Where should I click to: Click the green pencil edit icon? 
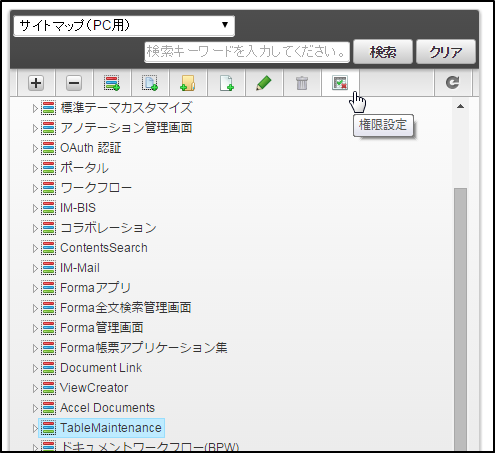point(264,83)
